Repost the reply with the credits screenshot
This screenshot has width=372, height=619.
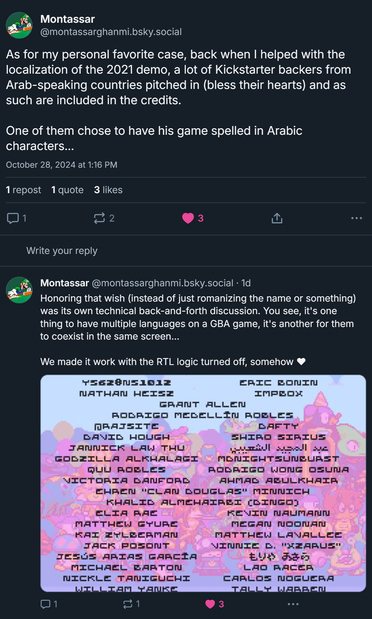(x=128, y=604)
